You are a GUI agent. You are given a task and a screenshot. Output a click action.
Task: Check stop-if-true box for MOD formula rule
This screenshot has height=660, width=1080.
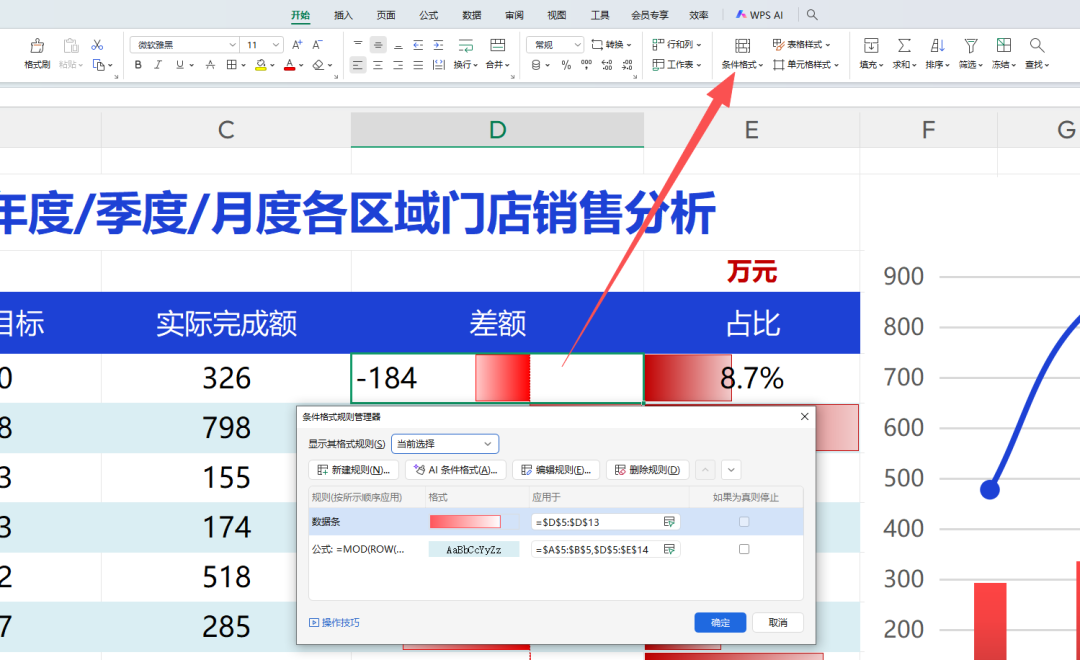pyautogui.click(x=743, y=549)
